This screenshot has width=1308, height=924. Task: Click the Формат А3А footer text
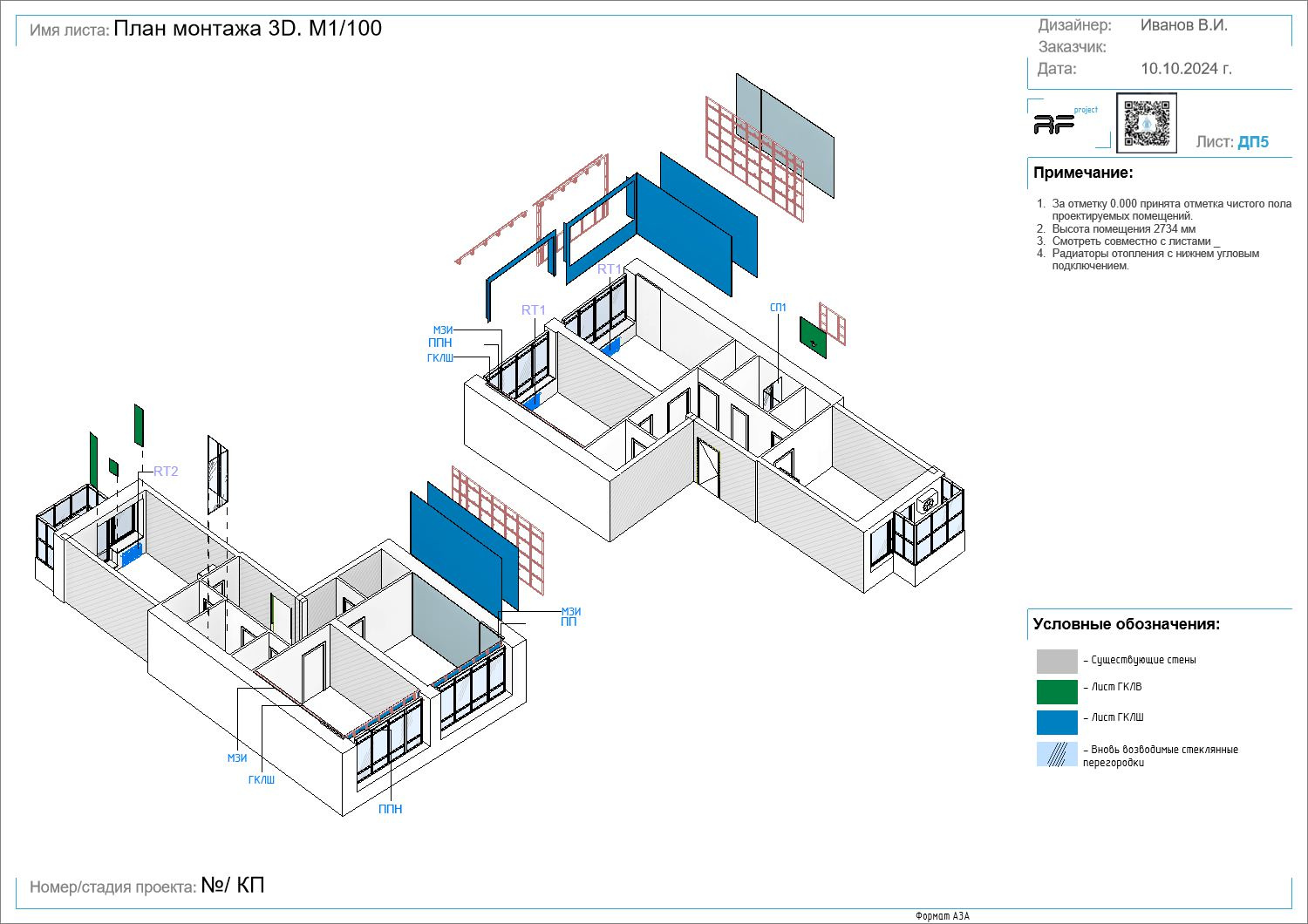point(942,916)
